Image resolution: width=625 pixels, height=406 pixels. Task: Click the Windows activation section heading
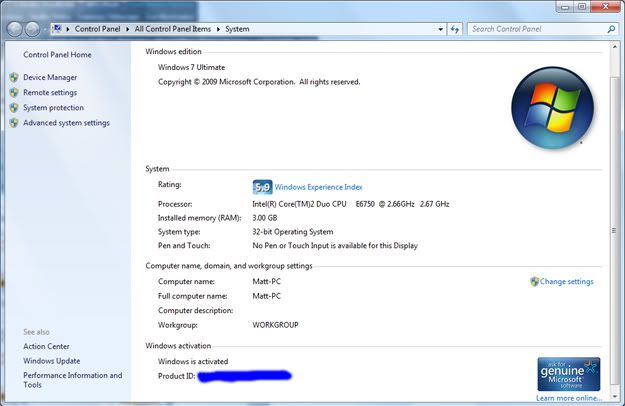coord(178,346)
